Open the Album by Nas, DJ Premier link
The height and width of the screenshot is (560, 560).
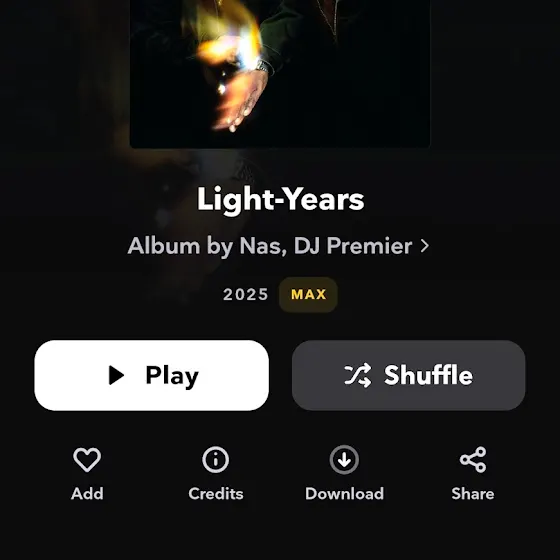(278, 246)
